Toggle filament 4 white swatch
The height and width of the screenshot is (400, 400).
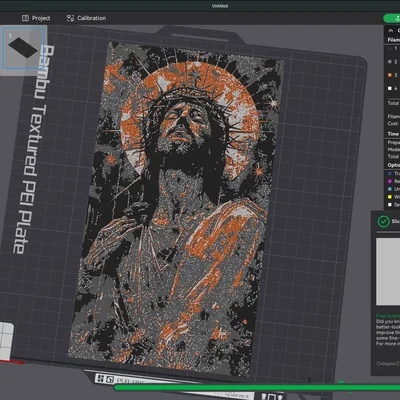coord(390,88)
